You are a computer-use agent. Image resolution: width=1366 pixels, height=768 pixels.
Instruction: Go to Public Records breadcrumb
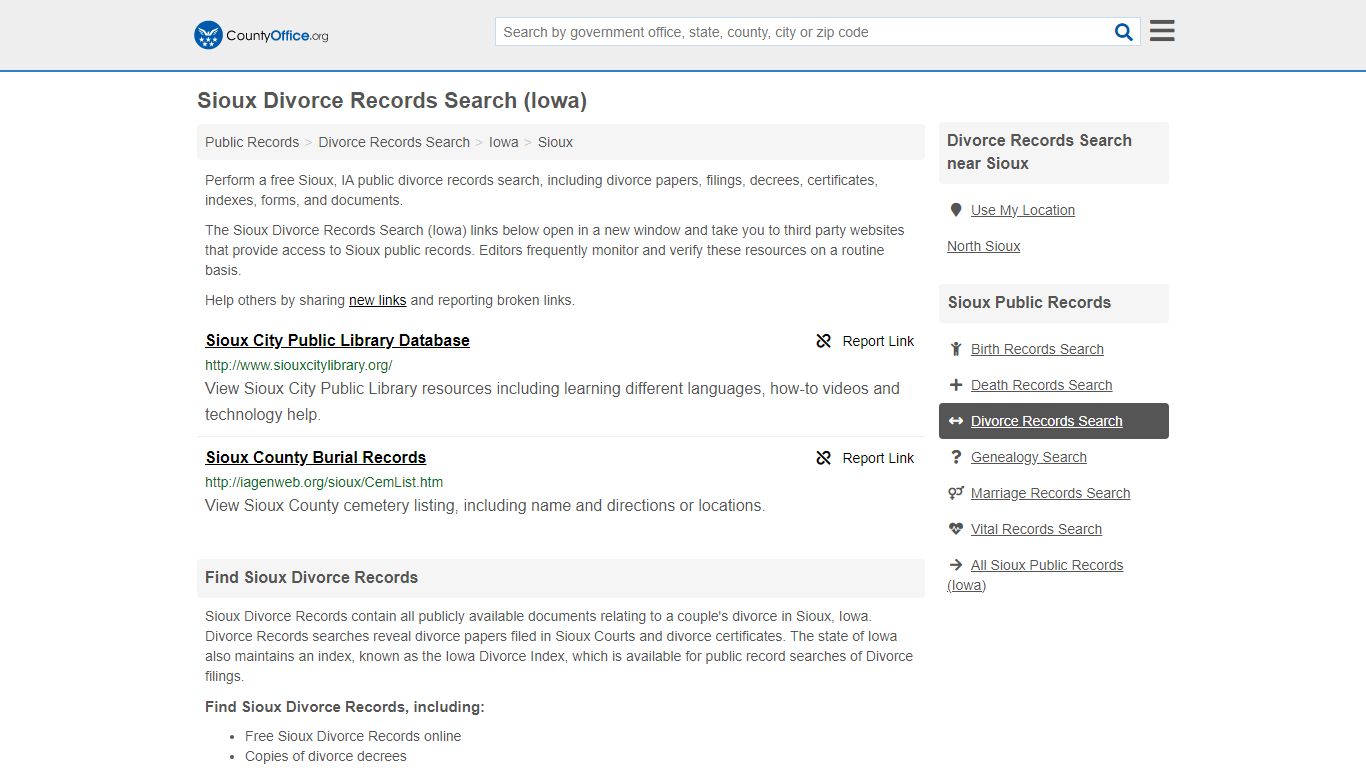tap(252, 142)
